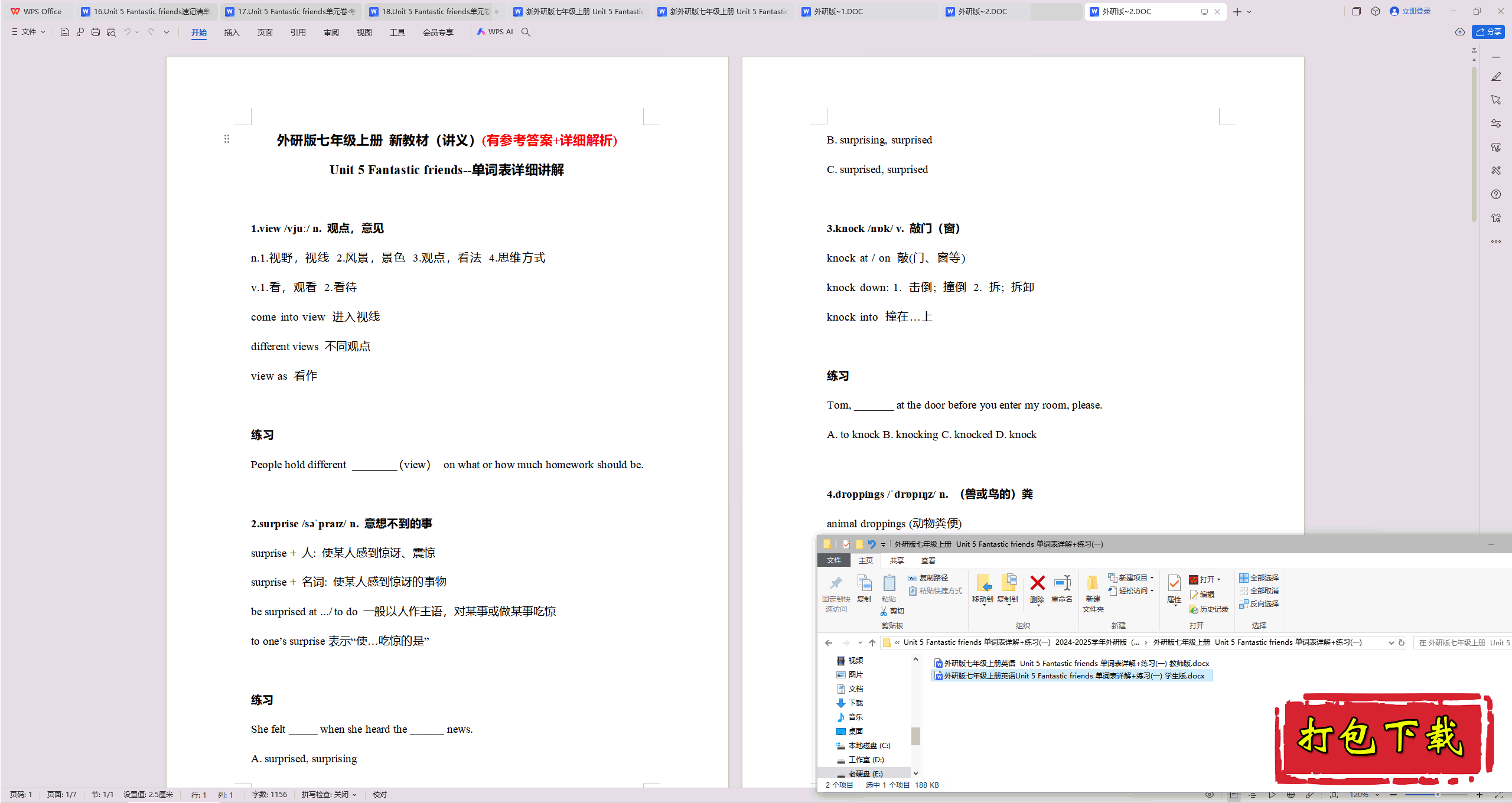The image size is (1512, 803).
Task: Click the search magnifier next to WPS AI
Action: (526, 32)
